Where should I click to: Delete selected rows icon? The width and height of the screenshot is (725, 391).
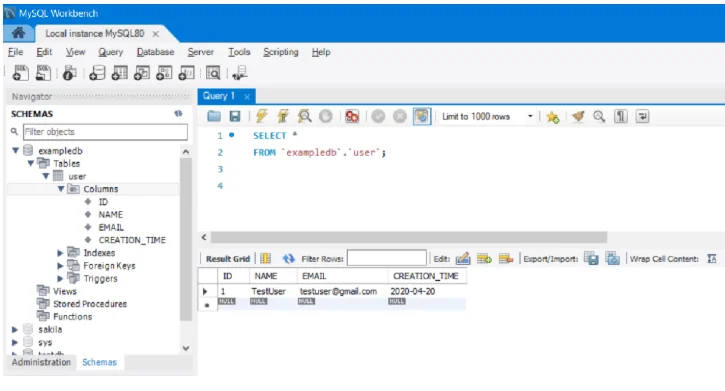tap(506, 259)
